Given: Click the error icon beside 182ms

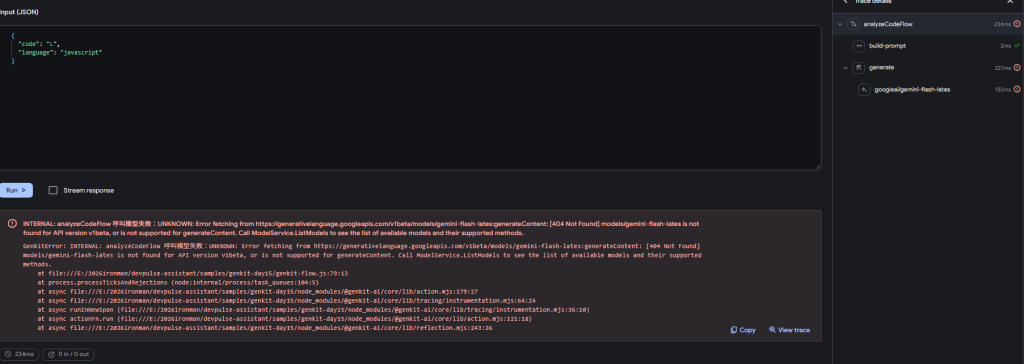Looking at the screenshot, I should click(1017, 90).
